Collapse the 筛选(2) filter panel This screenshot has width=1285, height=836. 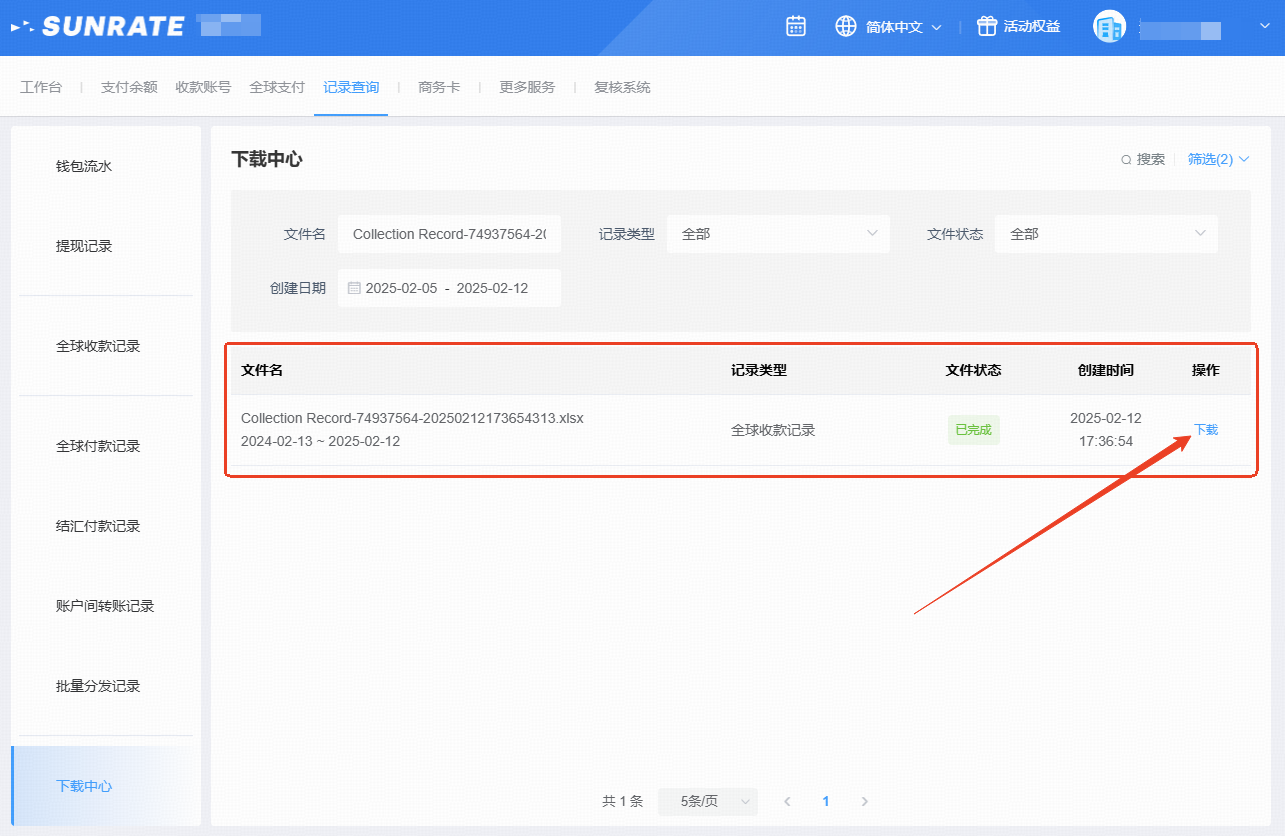pyautogui.click(x=1218, y=159)
